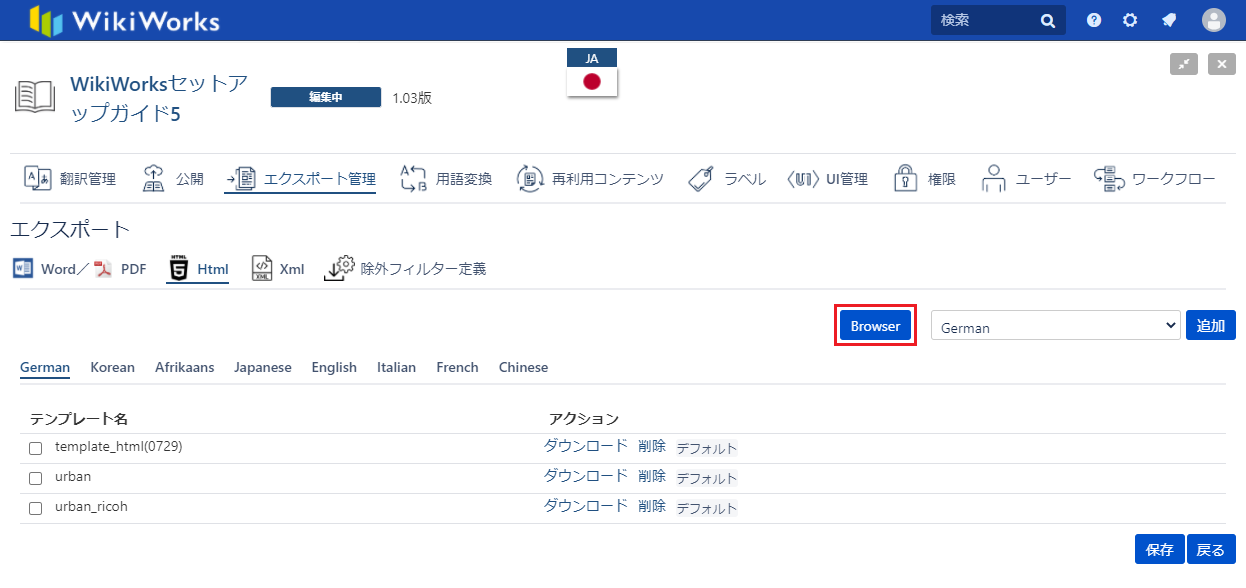1246x588 pixels.
Task: Open the 翻訳管理 translation management icon
Action: coord(37,178)
